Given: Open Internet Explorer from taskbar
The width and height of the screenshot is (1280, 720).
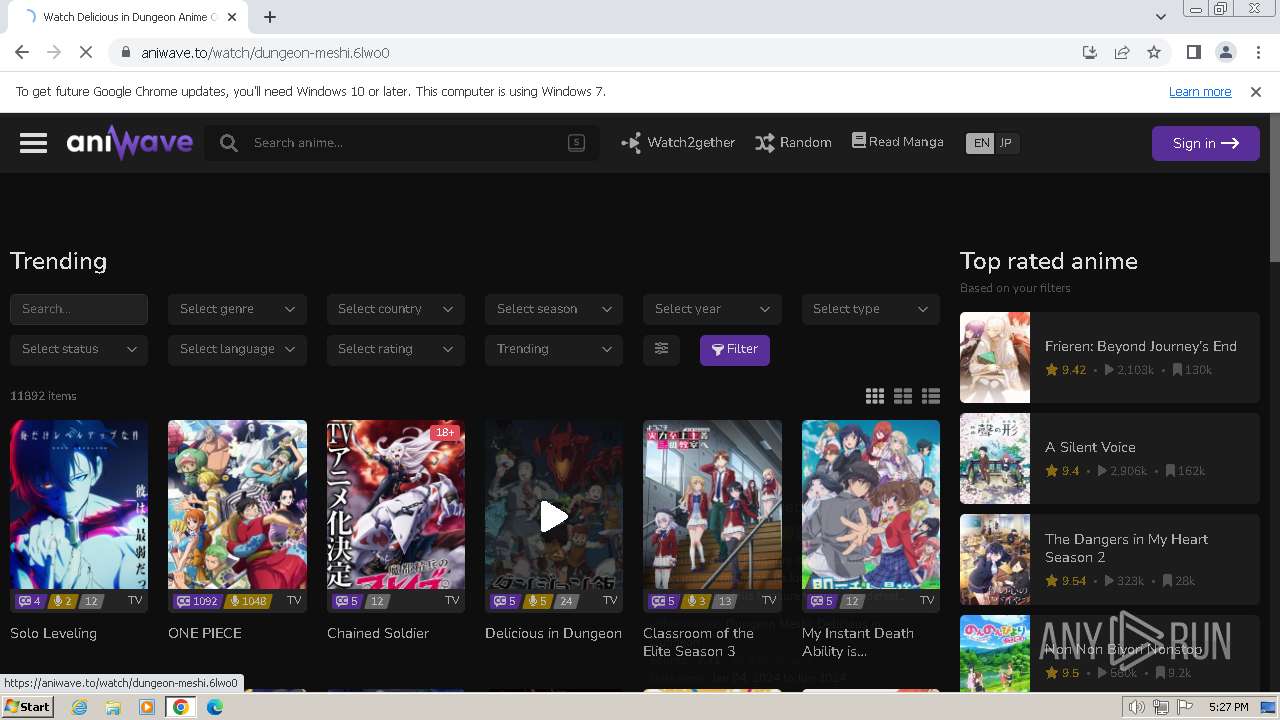Looking at the screenshot, I should [80, 707].
